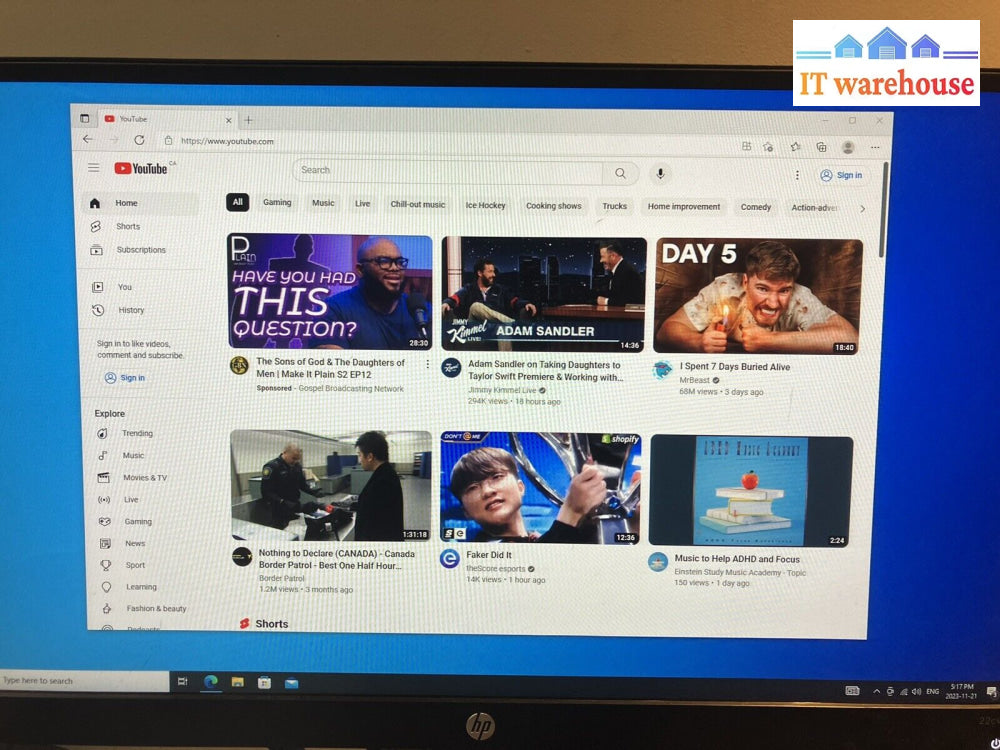
Task: Go to Trending in Explore section
Action: coord(137,434)
